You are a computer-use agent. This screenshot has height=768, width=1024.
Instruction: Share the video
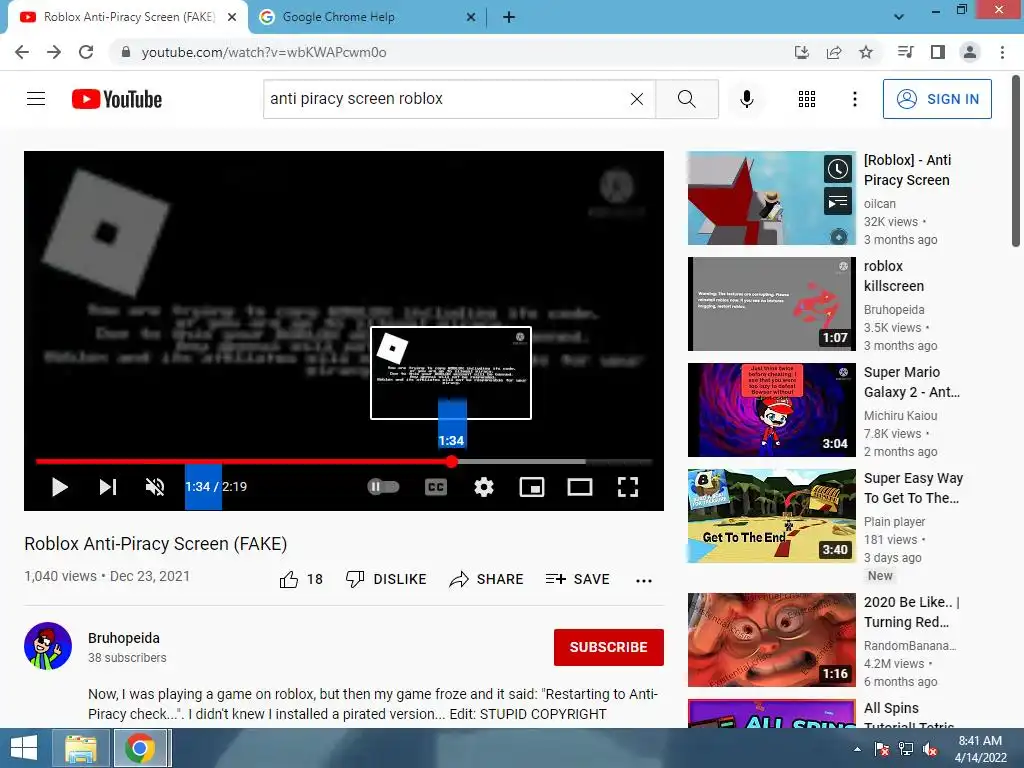coord(487,579)
